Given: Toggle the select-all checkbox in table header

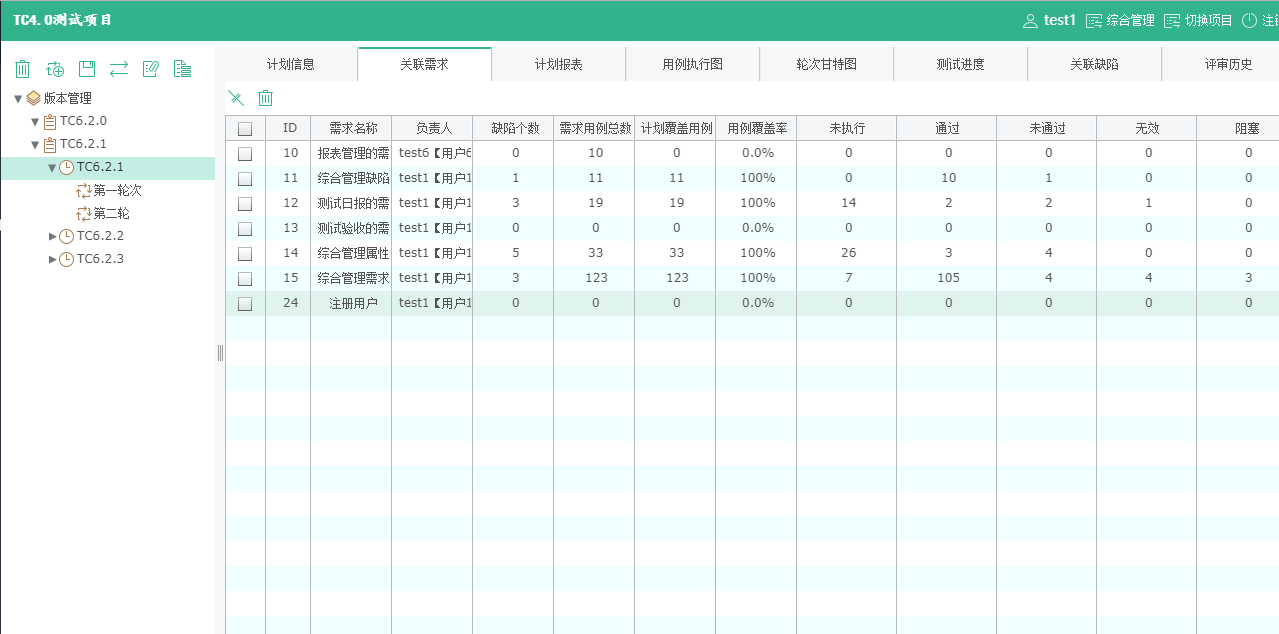Looking at the screenshot, I should click(x=245, y=129).
